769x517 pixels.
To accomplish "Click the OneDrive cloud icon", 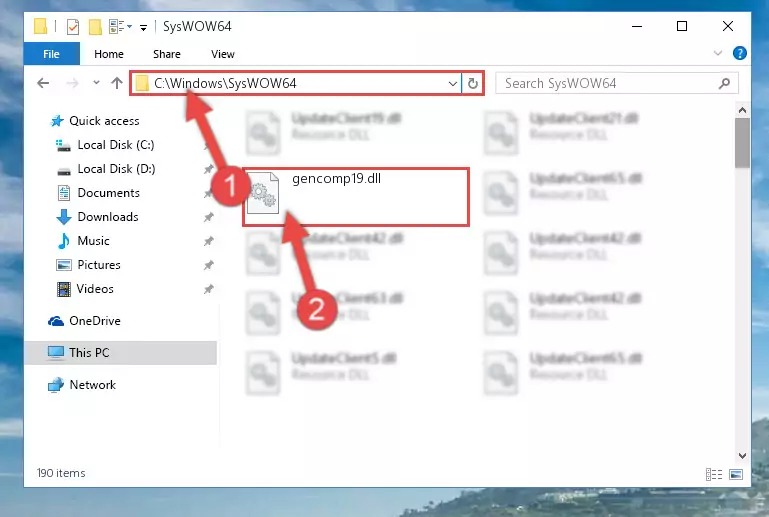I will coord(56,321).
